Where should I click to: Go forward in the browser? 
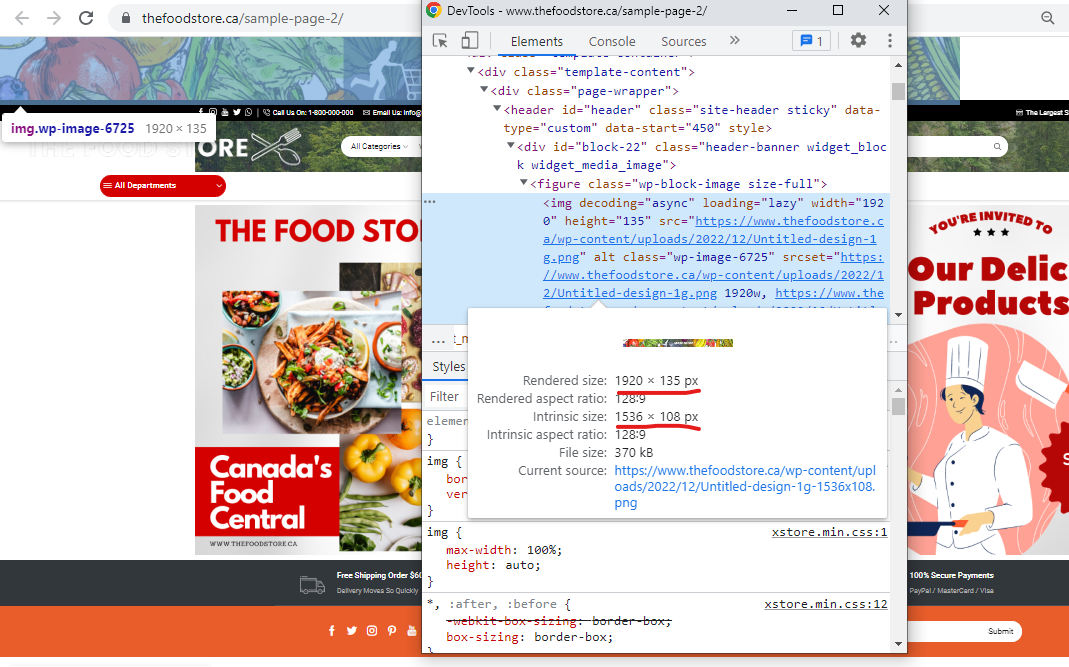point(54,18)
